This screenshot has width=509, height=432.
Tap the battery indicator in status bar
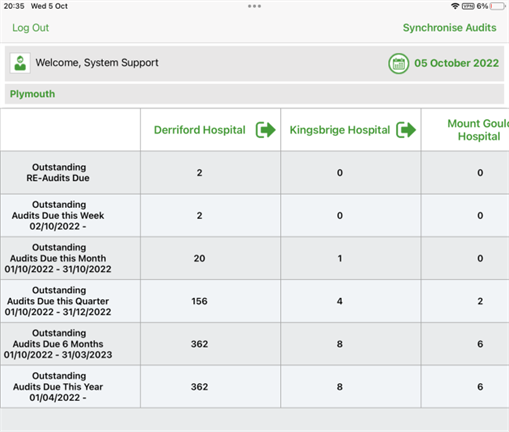498,6
